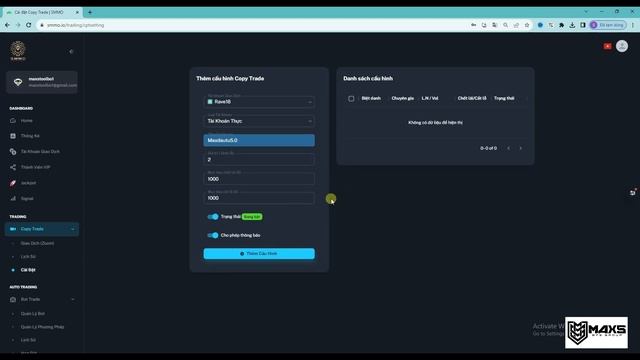Open Tài Khoản Giao Dịch accounts icon

13,151
